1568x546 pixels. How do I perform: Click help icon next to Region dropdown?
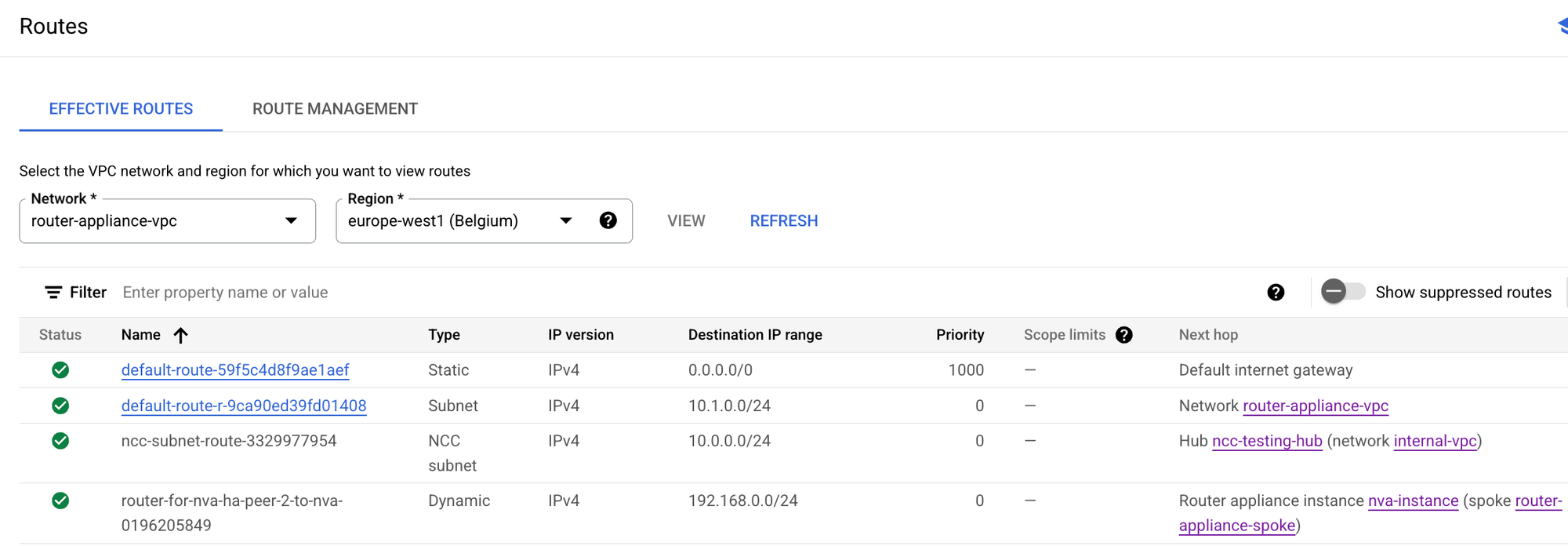tap(608, 220)
